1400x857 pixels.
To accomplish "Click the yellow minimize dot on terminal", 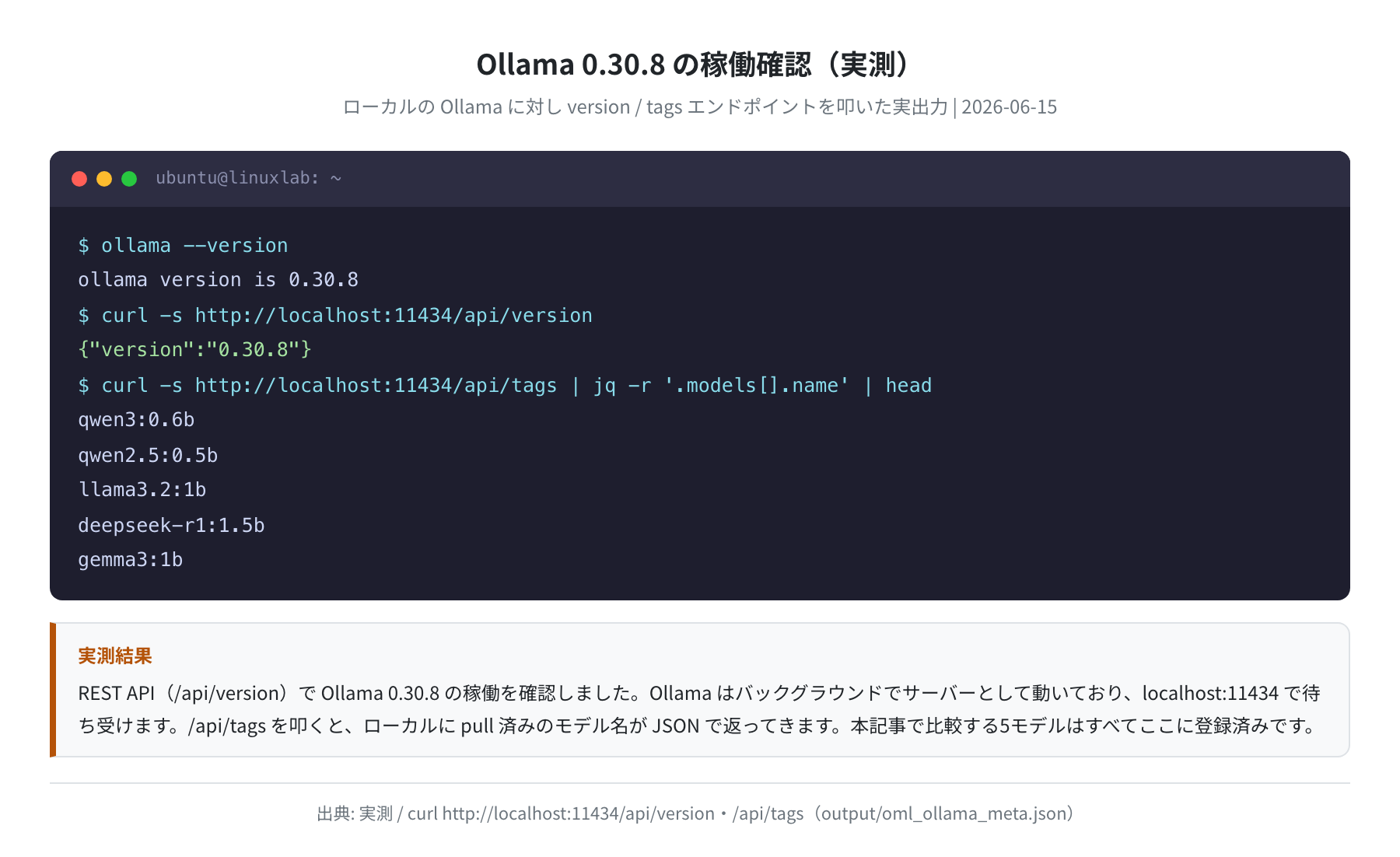I will [104, 179].
